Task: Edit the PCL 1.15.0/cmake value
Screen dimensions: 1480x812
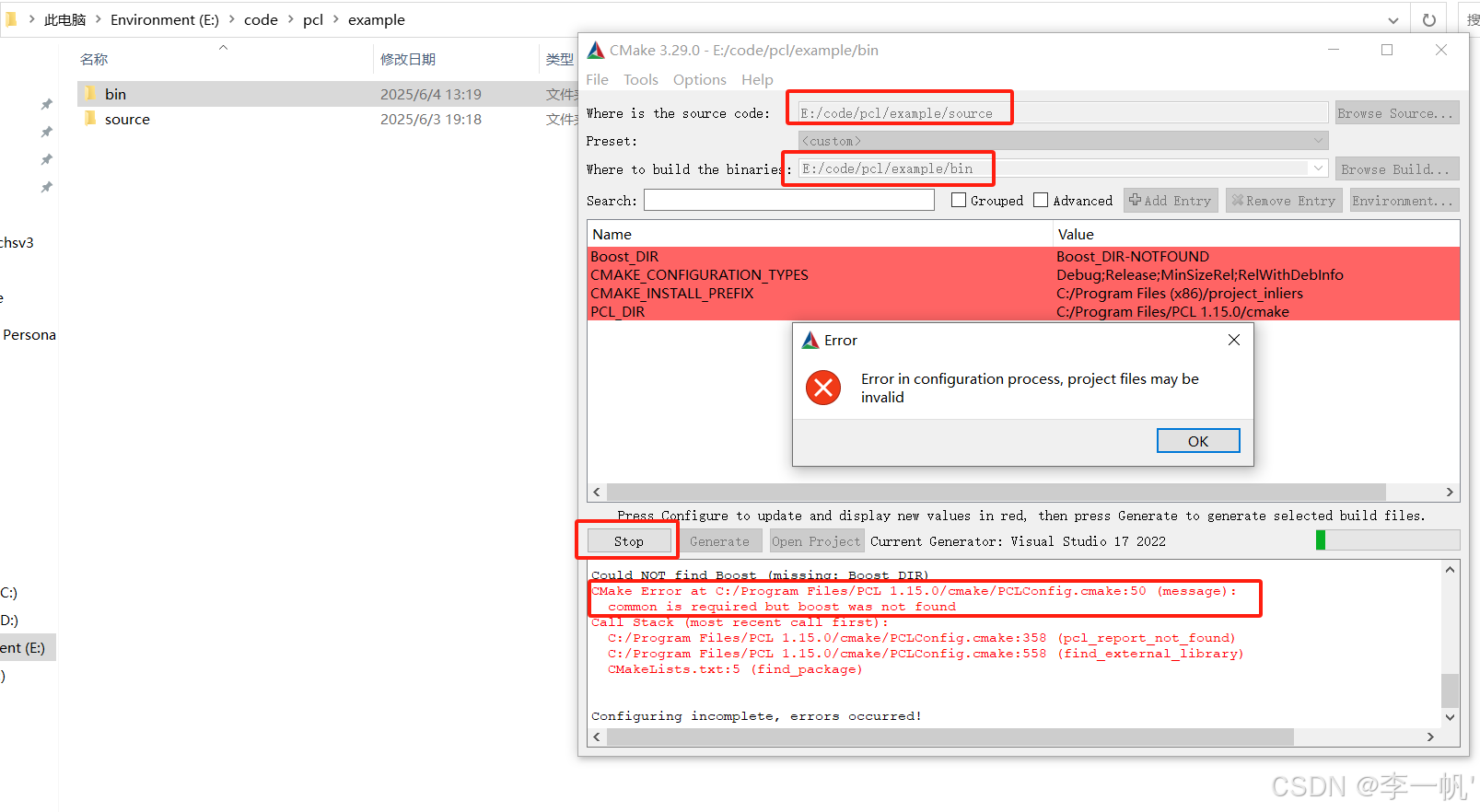Action: coord(1172,312)
